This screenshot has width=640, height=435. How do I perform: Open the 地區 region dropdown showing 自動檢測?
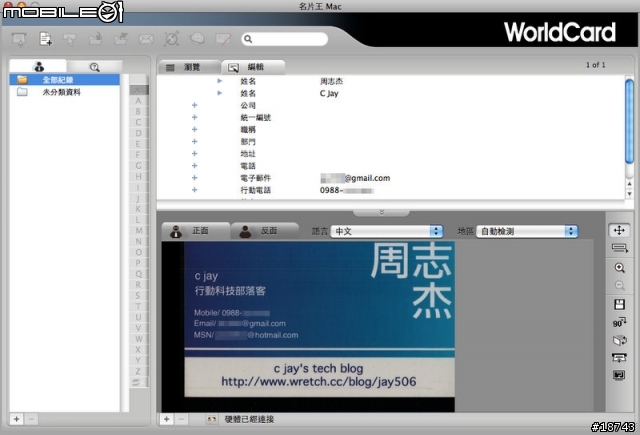tap(527, 231)
